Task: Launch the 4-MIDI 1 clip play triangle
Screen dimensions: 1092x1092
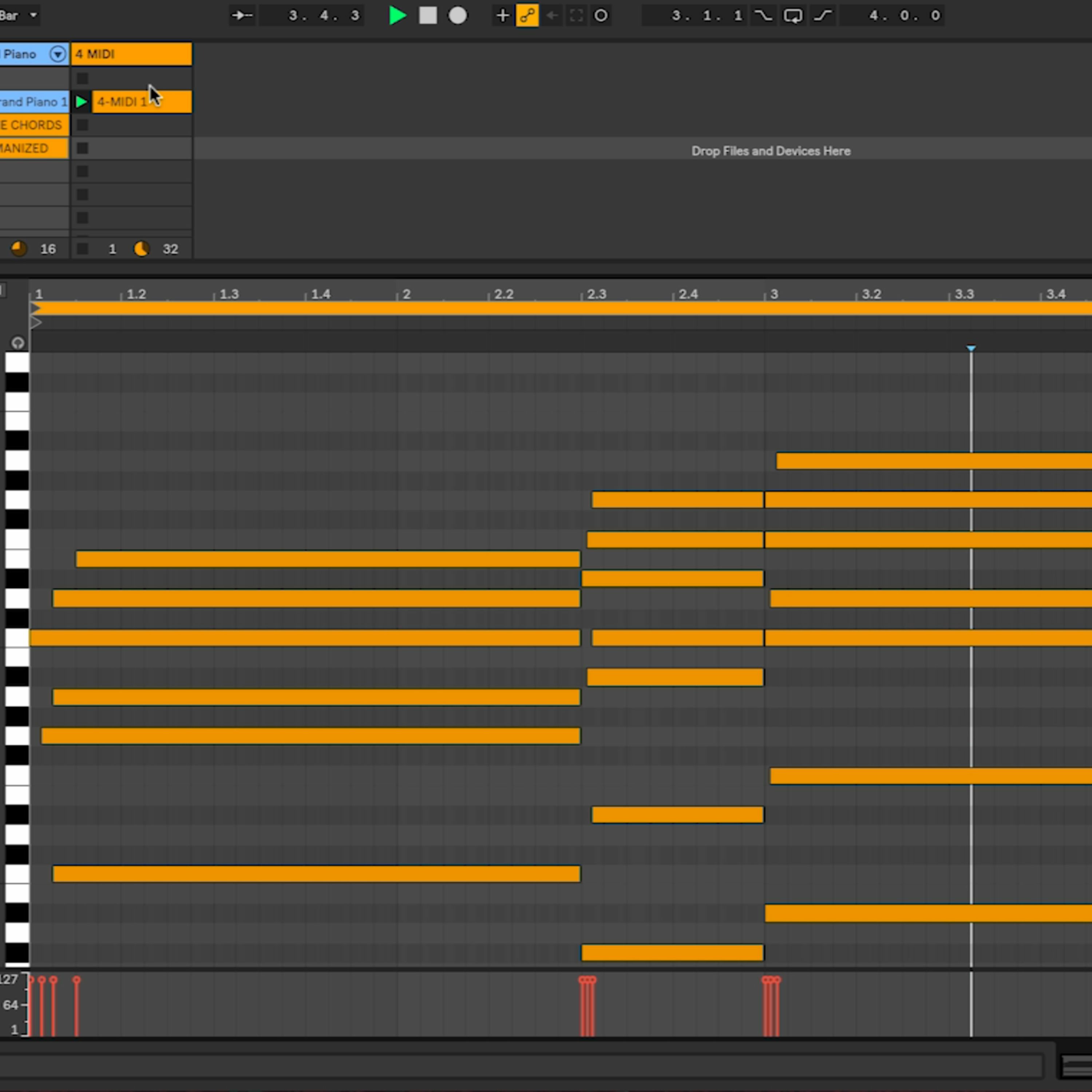Action: [82, 102]
